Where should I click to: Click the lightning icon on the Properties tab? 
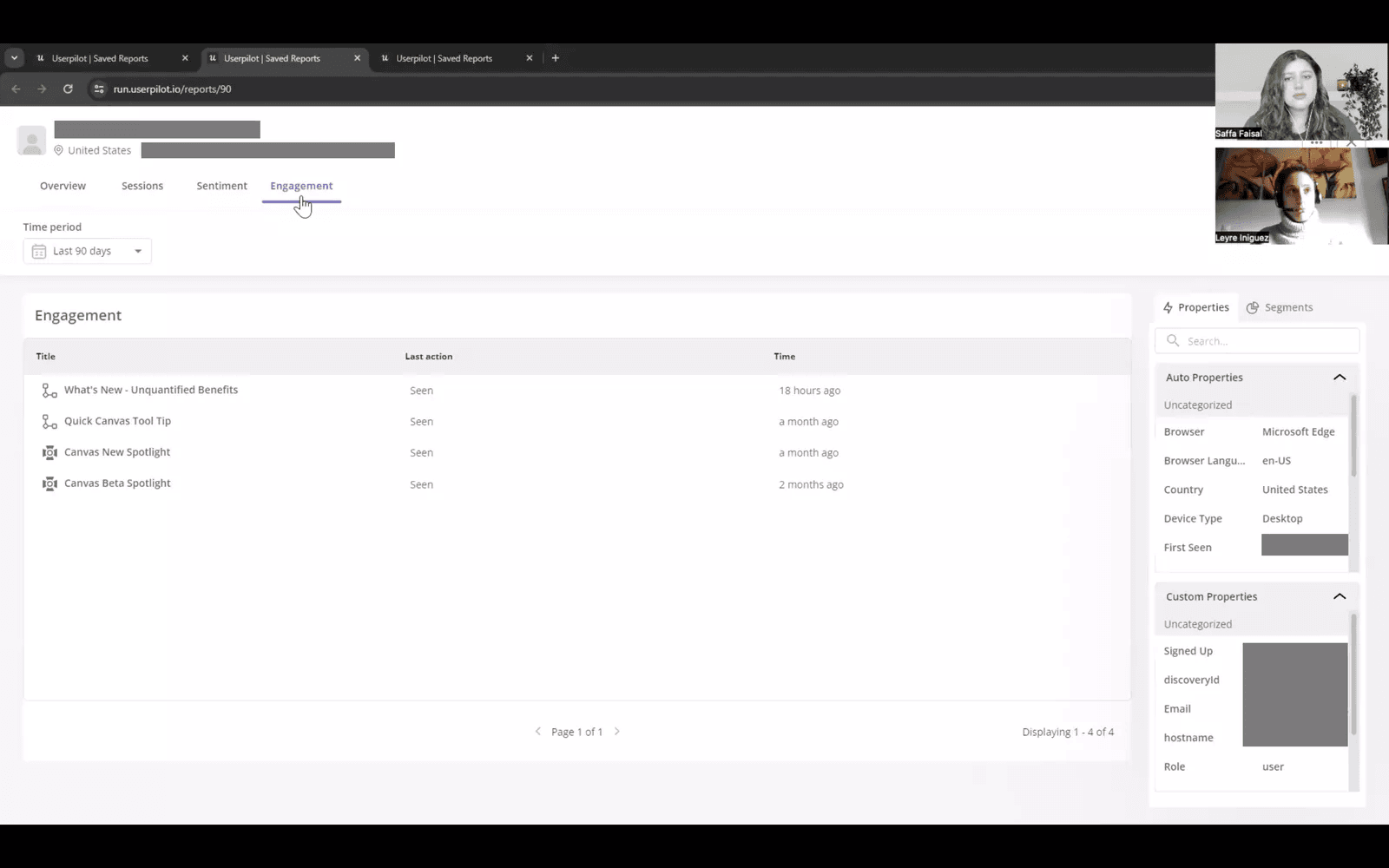point(1168,307)
